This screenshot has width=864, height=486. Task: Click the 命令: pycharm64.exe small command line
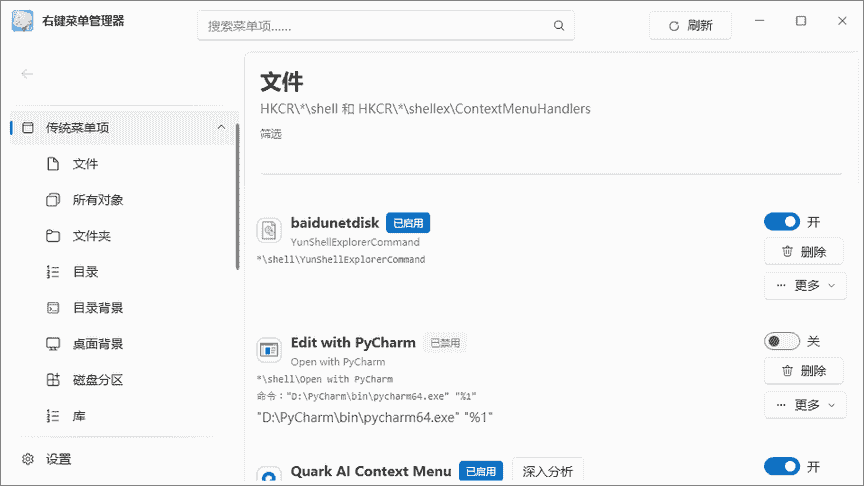pyautogui.click(x=366, y=396)
